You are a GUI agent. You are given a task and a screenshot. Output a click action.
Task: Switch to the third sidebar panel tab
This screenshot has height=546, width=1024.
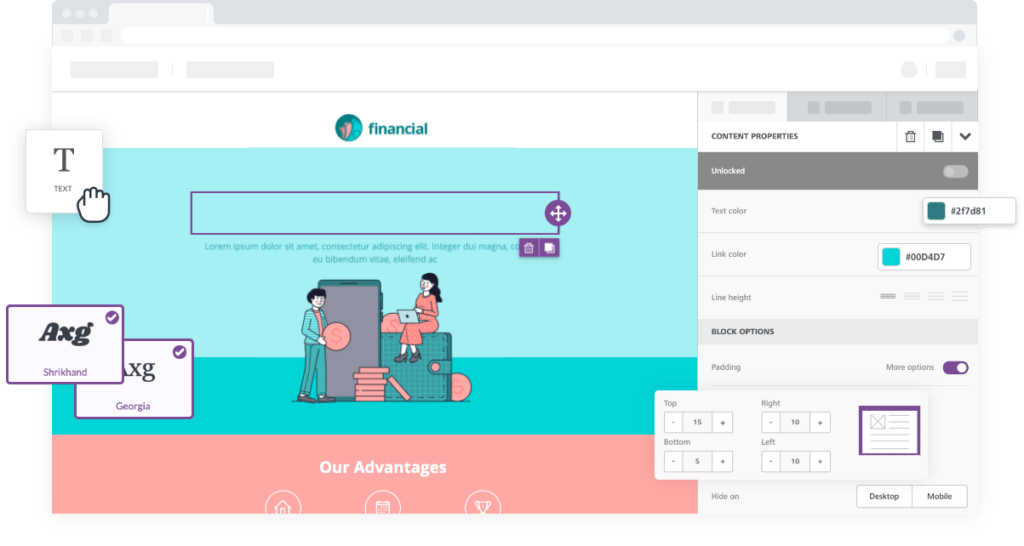tap(932, 107)
